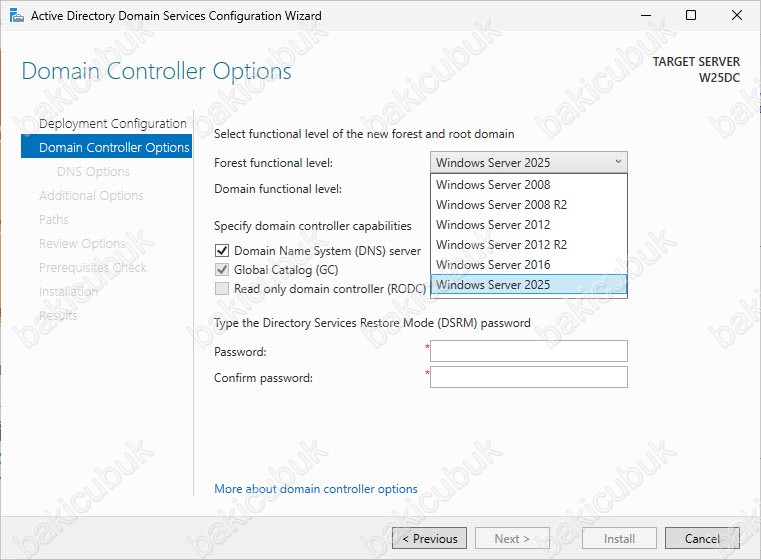The height and width of the screenshot is (560, 761).
Task: Expand the Forest functional level dropdown arrow
Action: point(618,162)
